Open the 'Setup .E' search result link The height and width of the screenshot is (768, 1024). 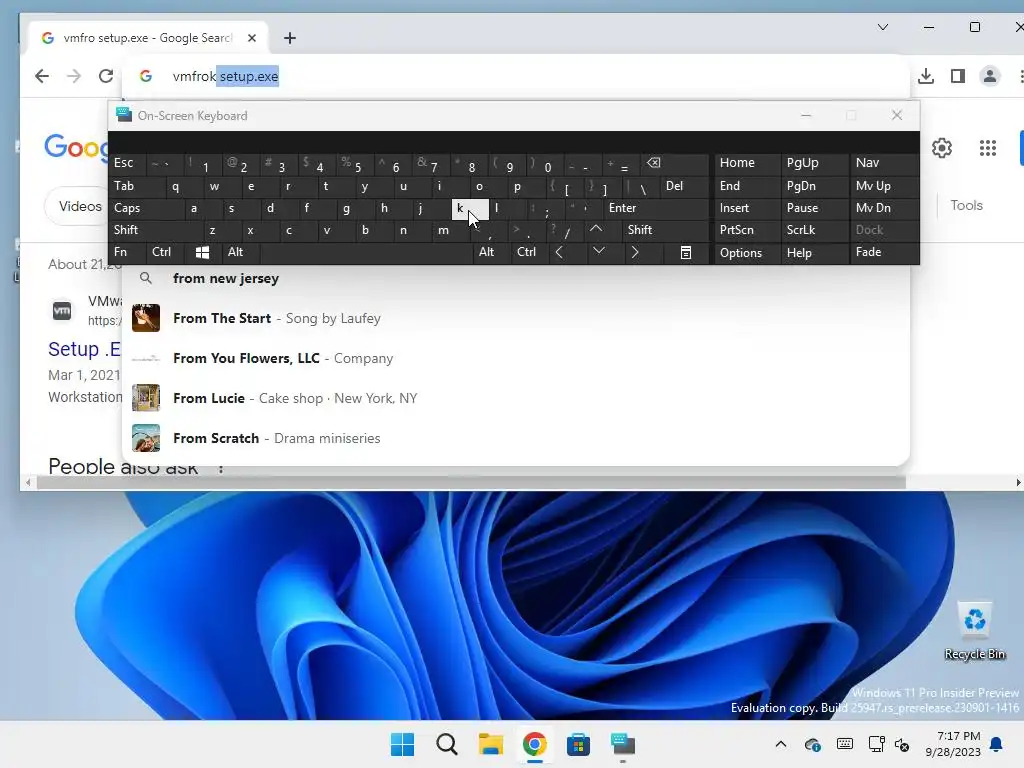[x=84, y=349]
